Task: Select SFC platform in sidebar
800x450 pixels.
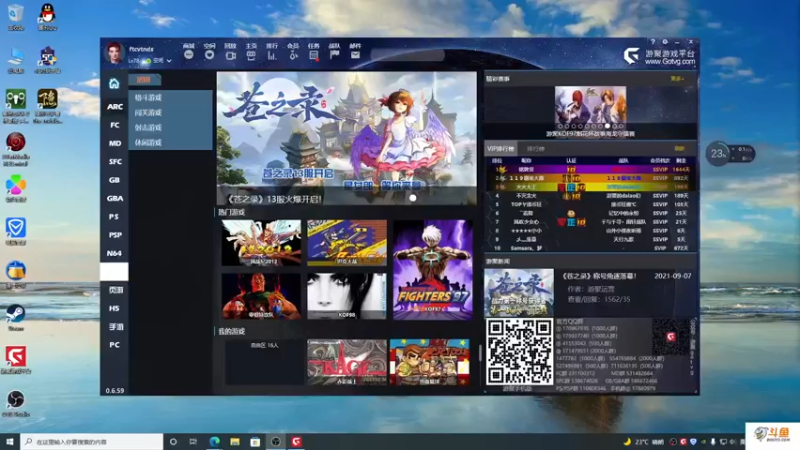Action: coord(115,162)
